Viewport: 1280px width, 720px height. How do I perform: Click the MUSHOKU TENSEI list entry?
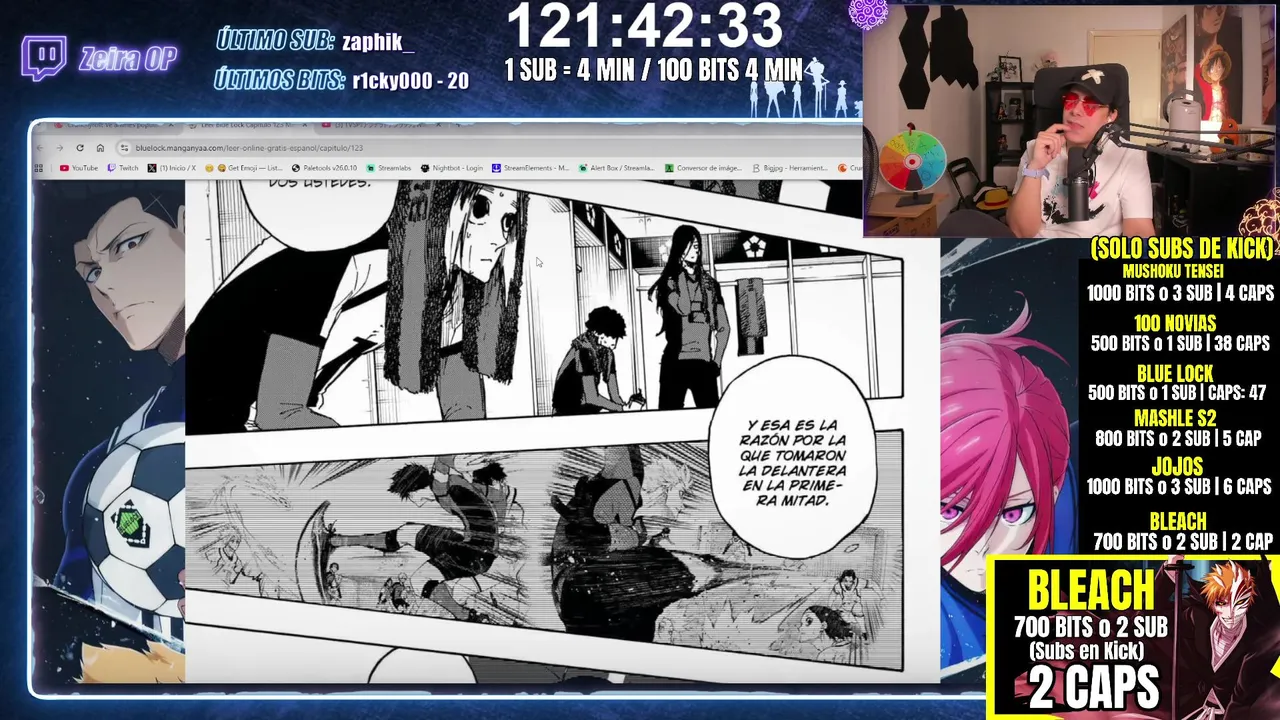pyautogui.click(x=1179, y=283)
